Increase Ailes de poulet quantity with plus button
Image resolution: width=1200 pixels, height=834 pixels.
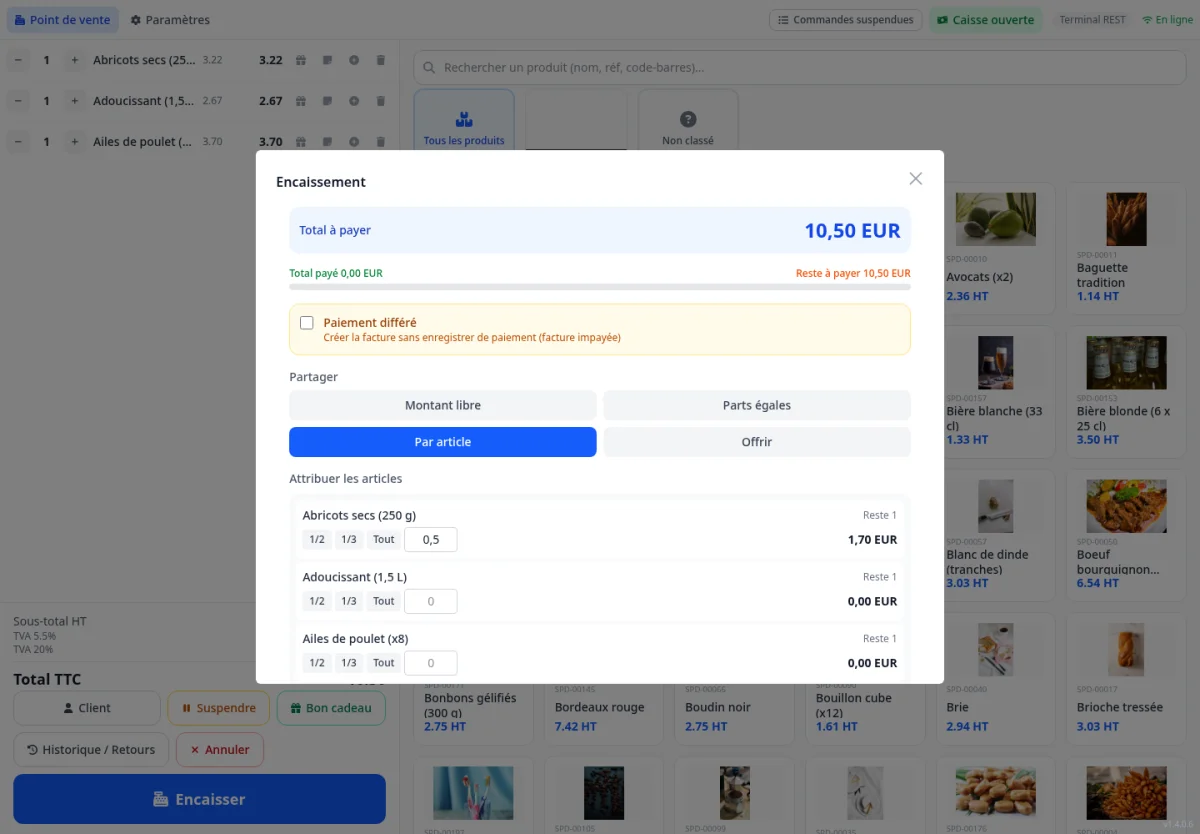coord(74,142)
